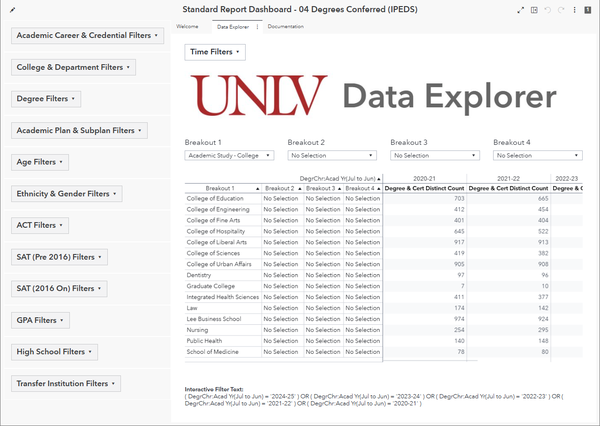Screen dimensions: 600x426
Task: Sort by Breakout 3 column arrow
Action: pos(339,189)
